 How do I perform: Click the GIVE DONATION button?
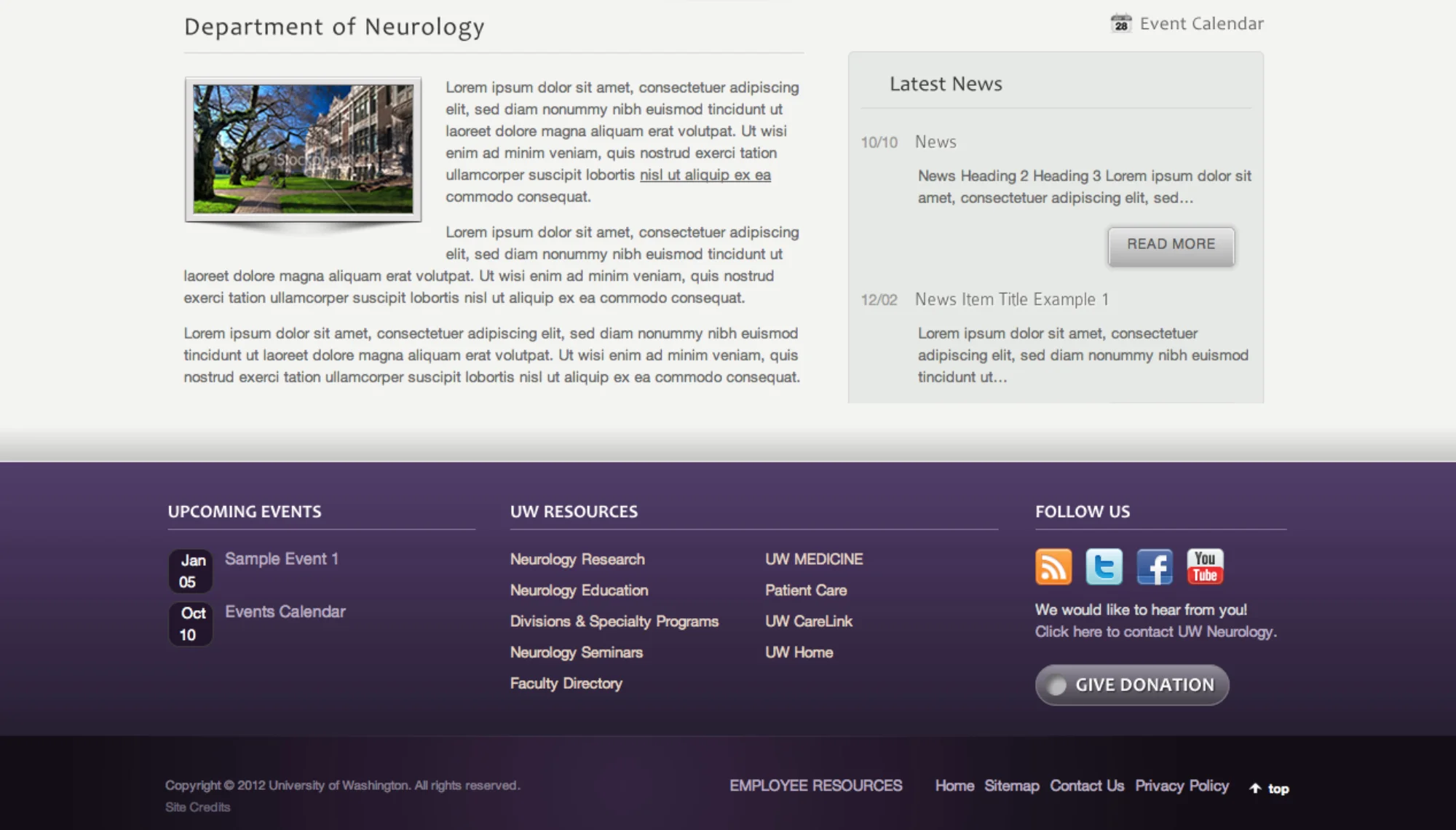[x=1132, y=685]
